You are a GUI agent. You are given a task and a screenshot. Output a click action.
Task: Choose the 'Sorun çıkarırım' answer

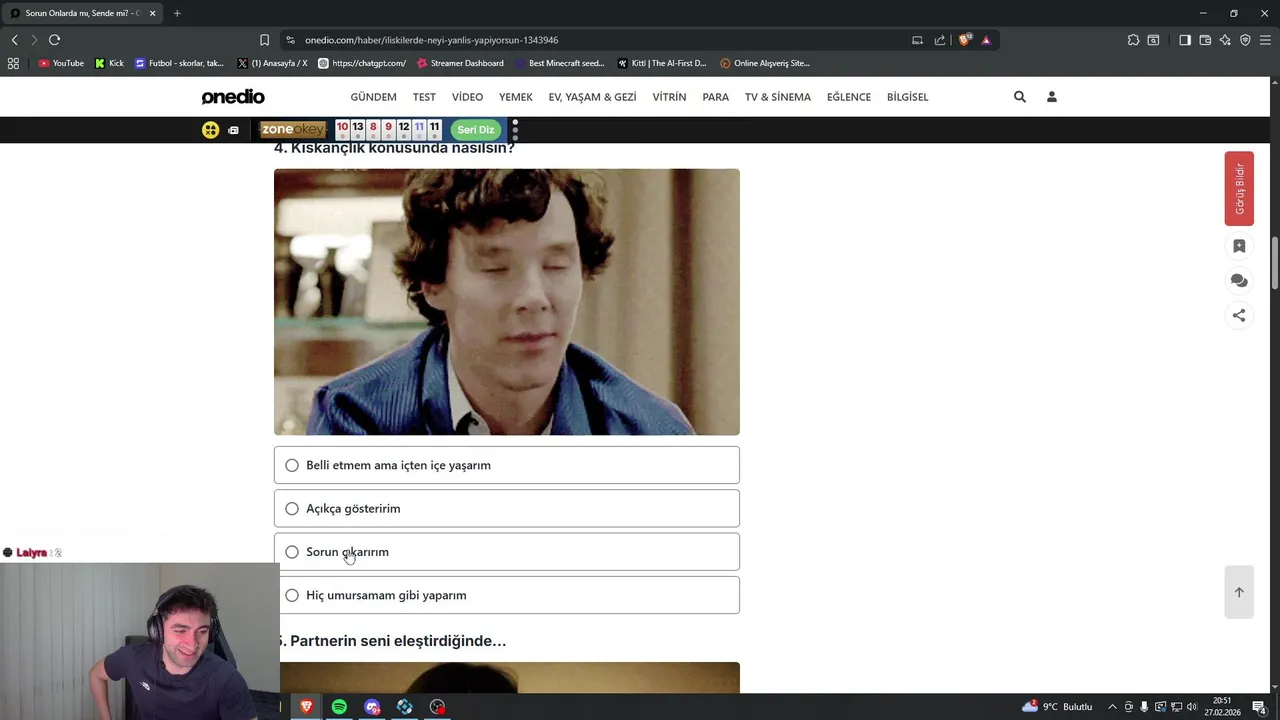[507, 551]
